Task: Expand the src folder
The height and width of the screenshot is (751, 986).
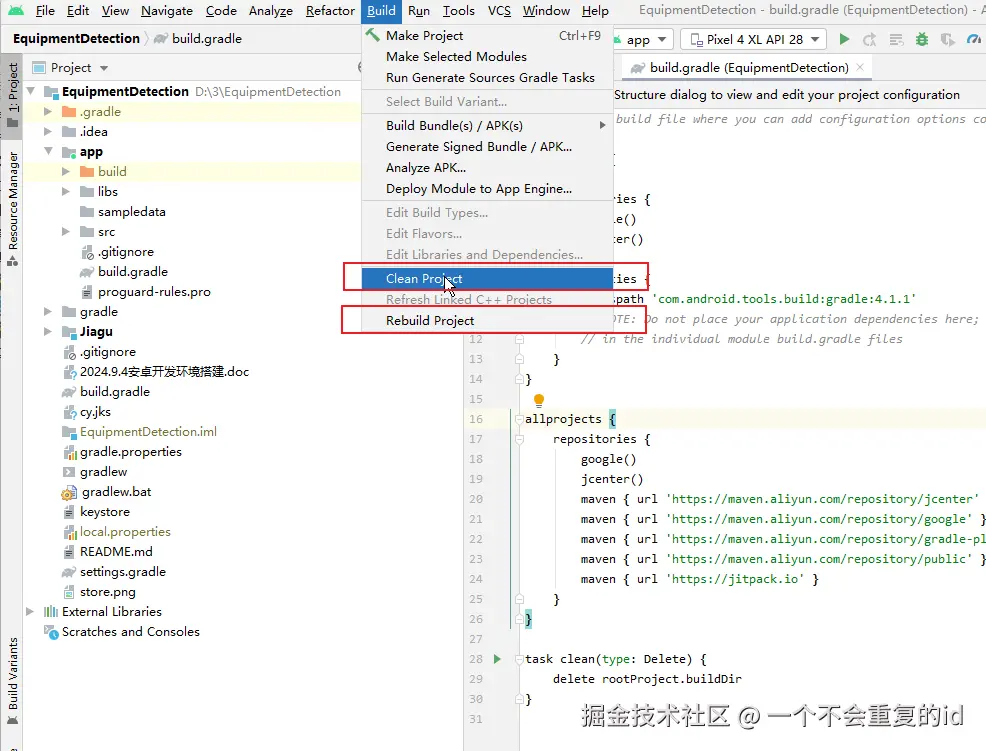Action: 65,231
